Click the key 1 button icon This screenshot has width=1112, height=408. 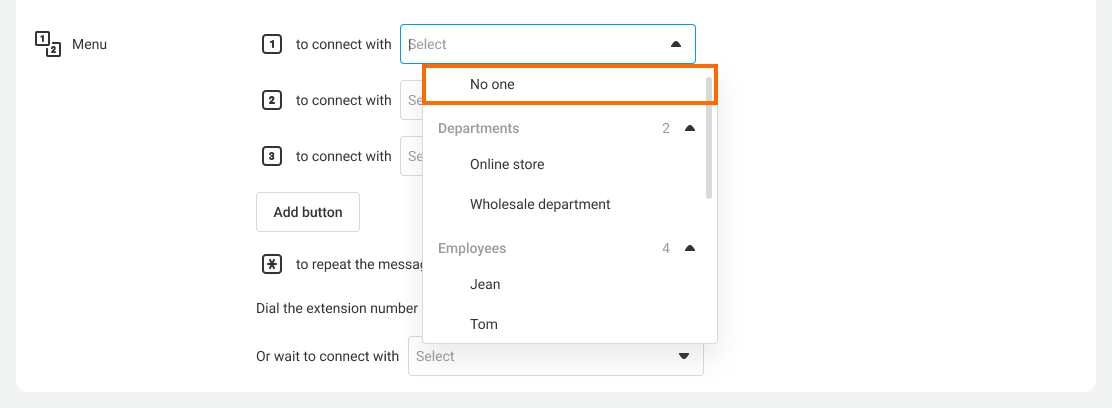(271, 44)
